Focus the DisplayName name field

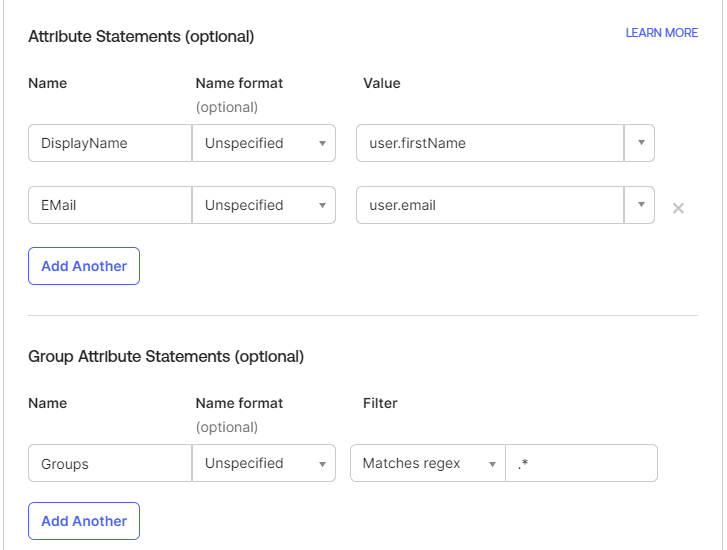pyautogui.click(x=110, y=143)
